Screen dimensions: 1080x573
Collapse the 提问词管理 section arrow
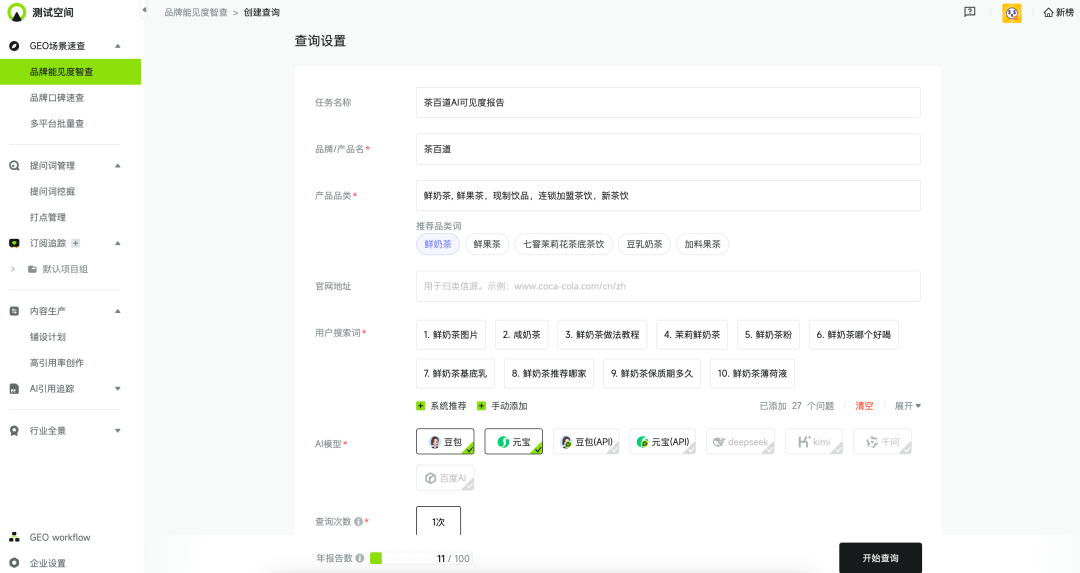pos(118,166)
